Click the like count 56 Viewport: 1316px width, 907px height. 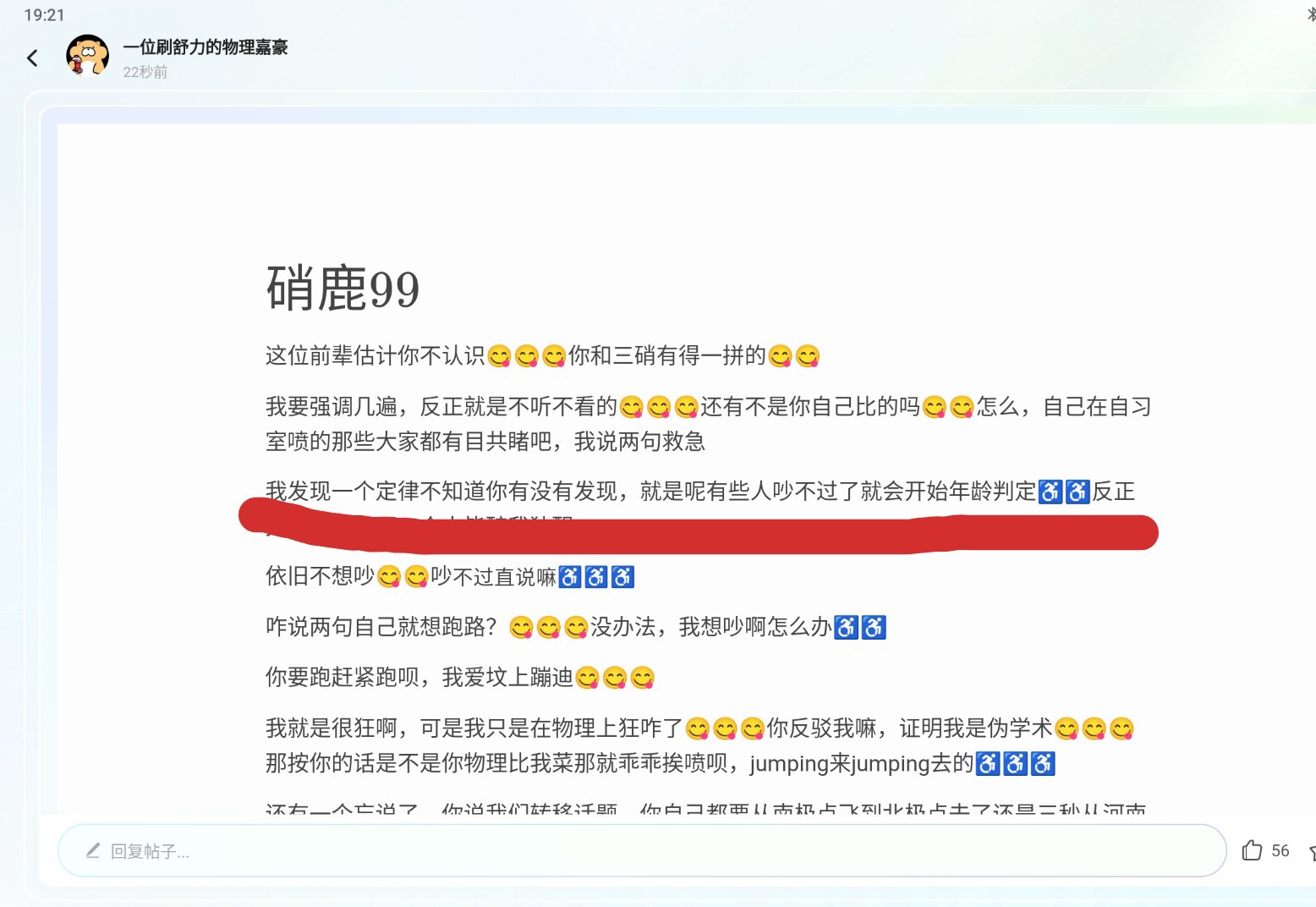[x=1280, y=850]
